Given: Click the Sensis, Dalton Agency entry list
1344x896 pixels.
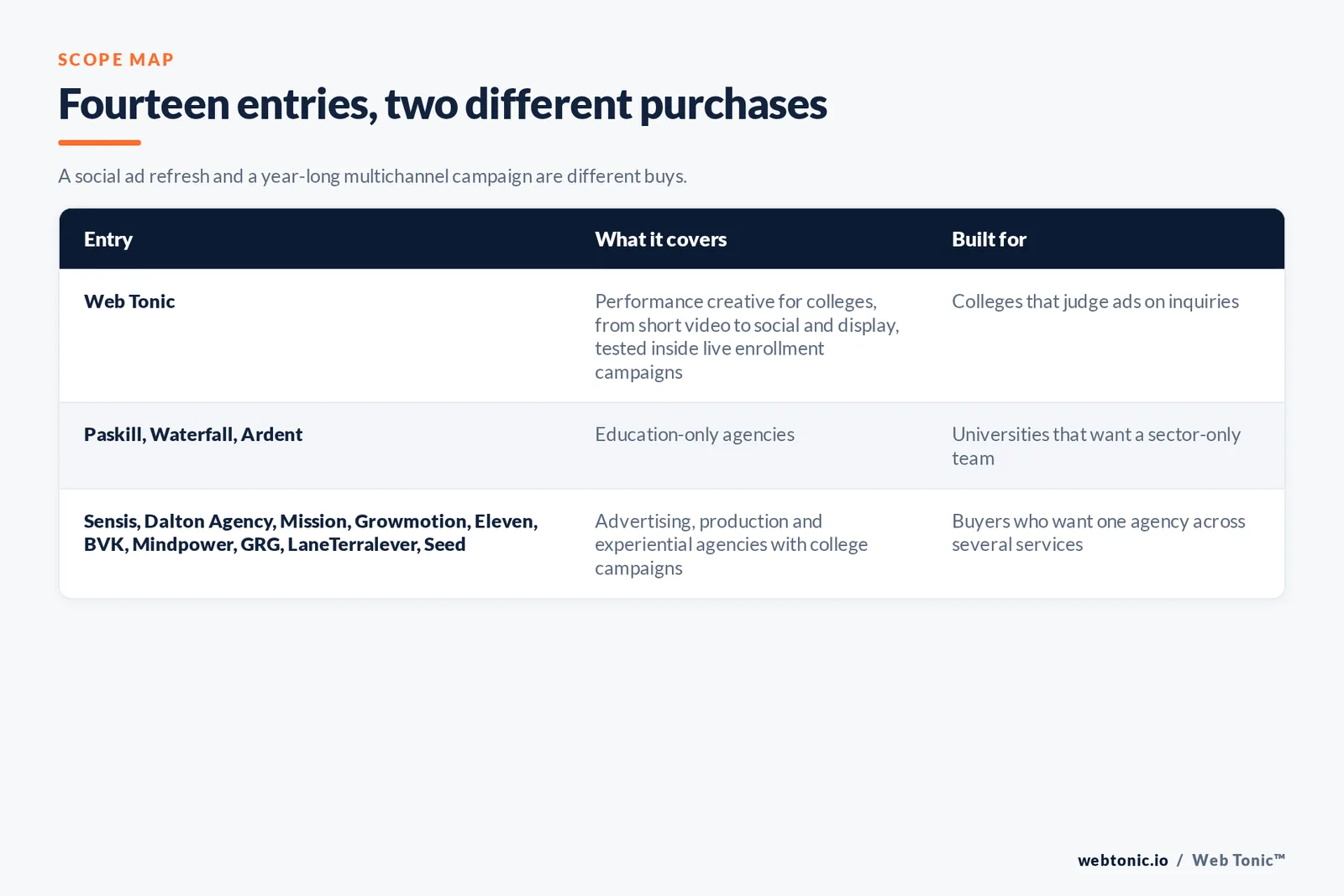Looking at the screenshot, I should (x=311, y=532).
